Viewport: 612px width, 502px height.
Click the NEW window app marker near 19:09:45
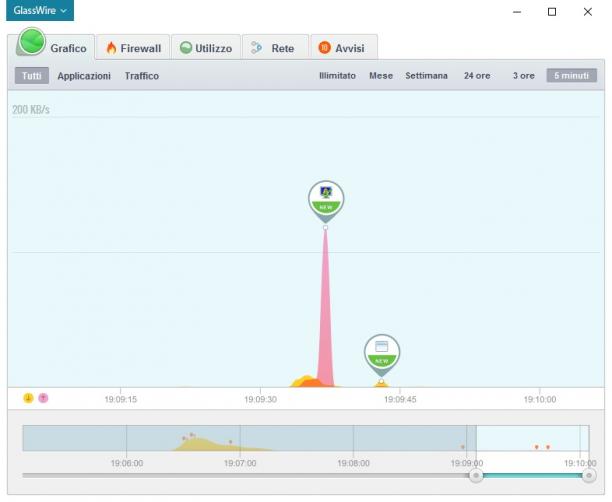point(382,355)
